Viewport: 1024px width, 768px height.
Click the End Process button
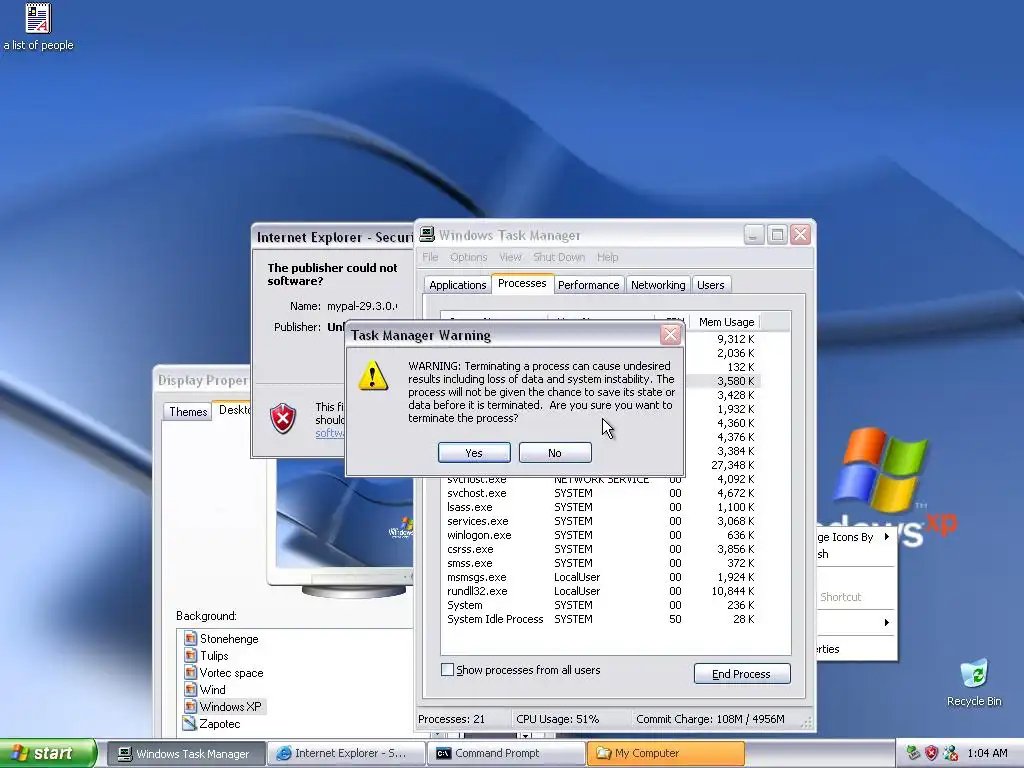742,673
